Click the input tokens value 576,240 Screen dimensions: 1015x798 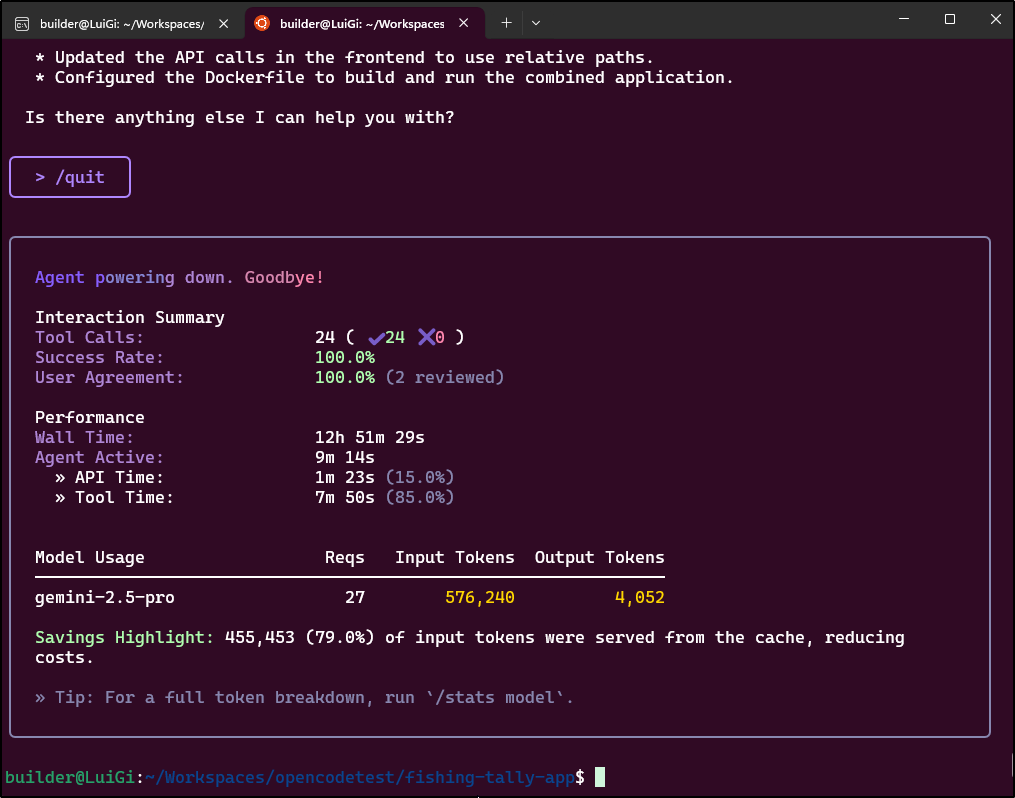[480, 597]
